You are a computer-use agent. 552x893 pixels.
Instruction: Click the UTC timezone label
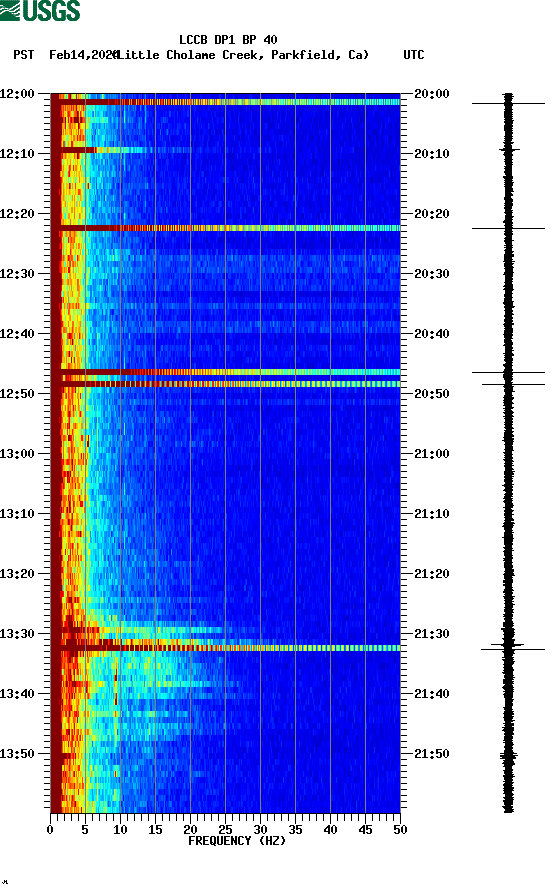click(414, 55)
